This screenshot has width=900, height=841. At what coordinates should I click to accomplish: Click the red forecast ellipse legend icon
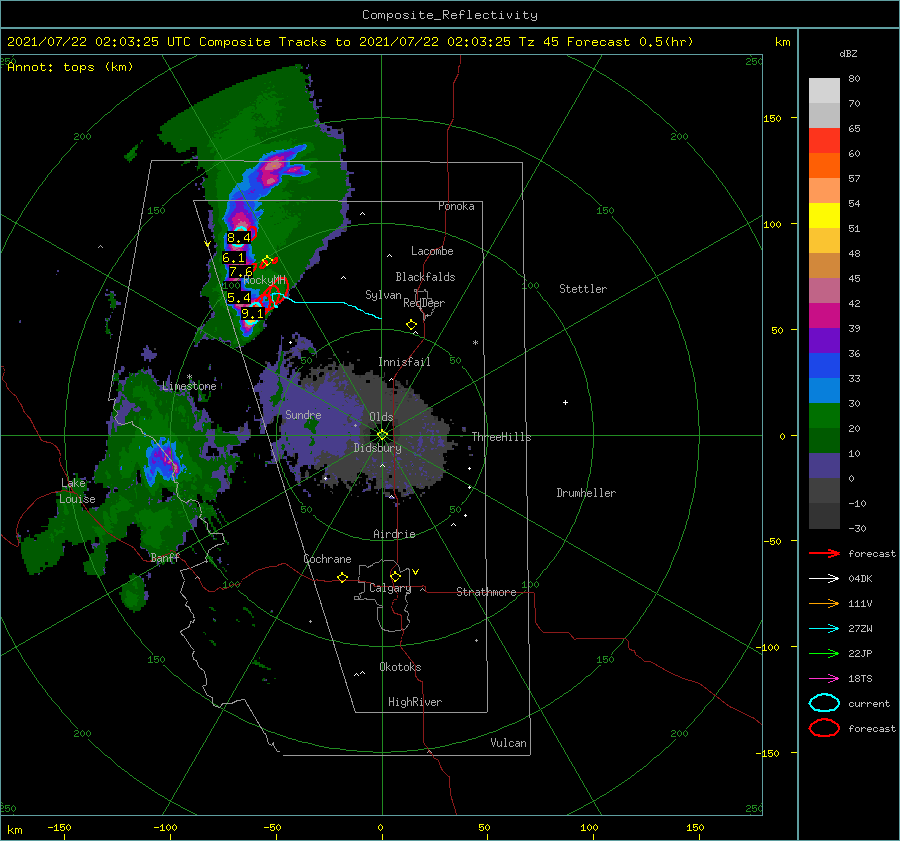coord(824,728)
